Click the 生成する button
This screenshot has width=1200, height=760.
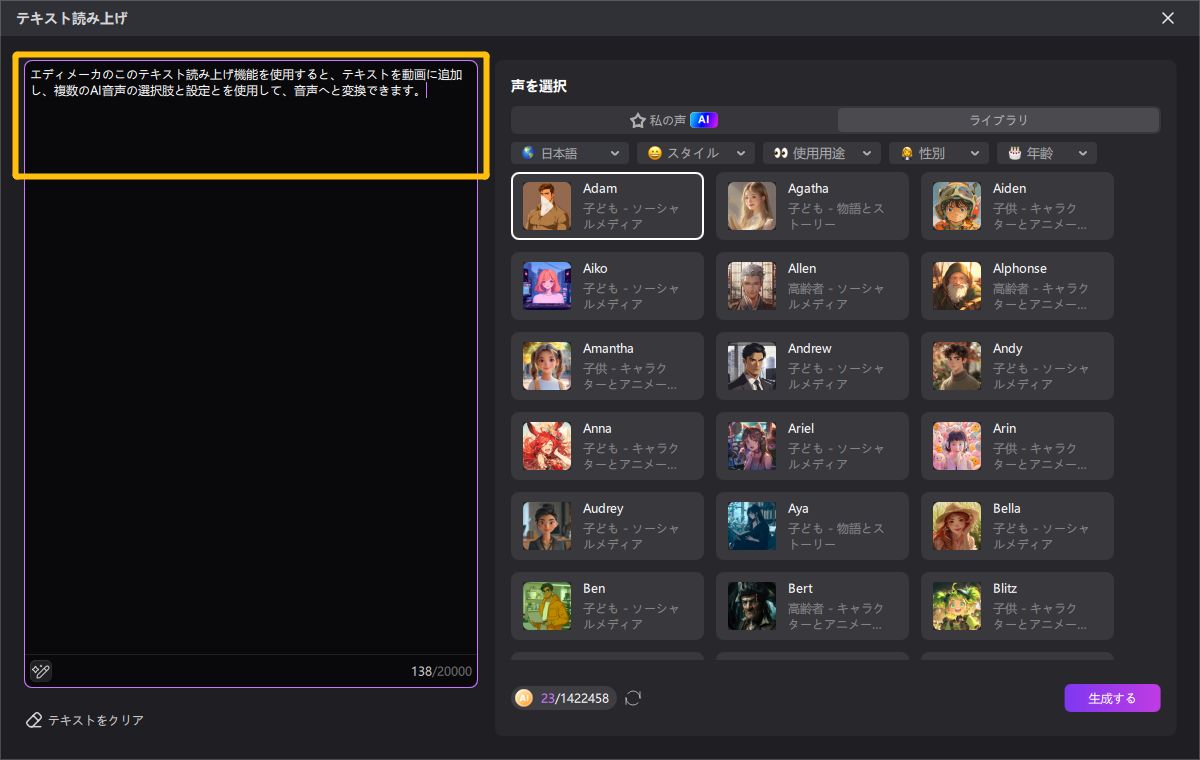point(1112,698)
